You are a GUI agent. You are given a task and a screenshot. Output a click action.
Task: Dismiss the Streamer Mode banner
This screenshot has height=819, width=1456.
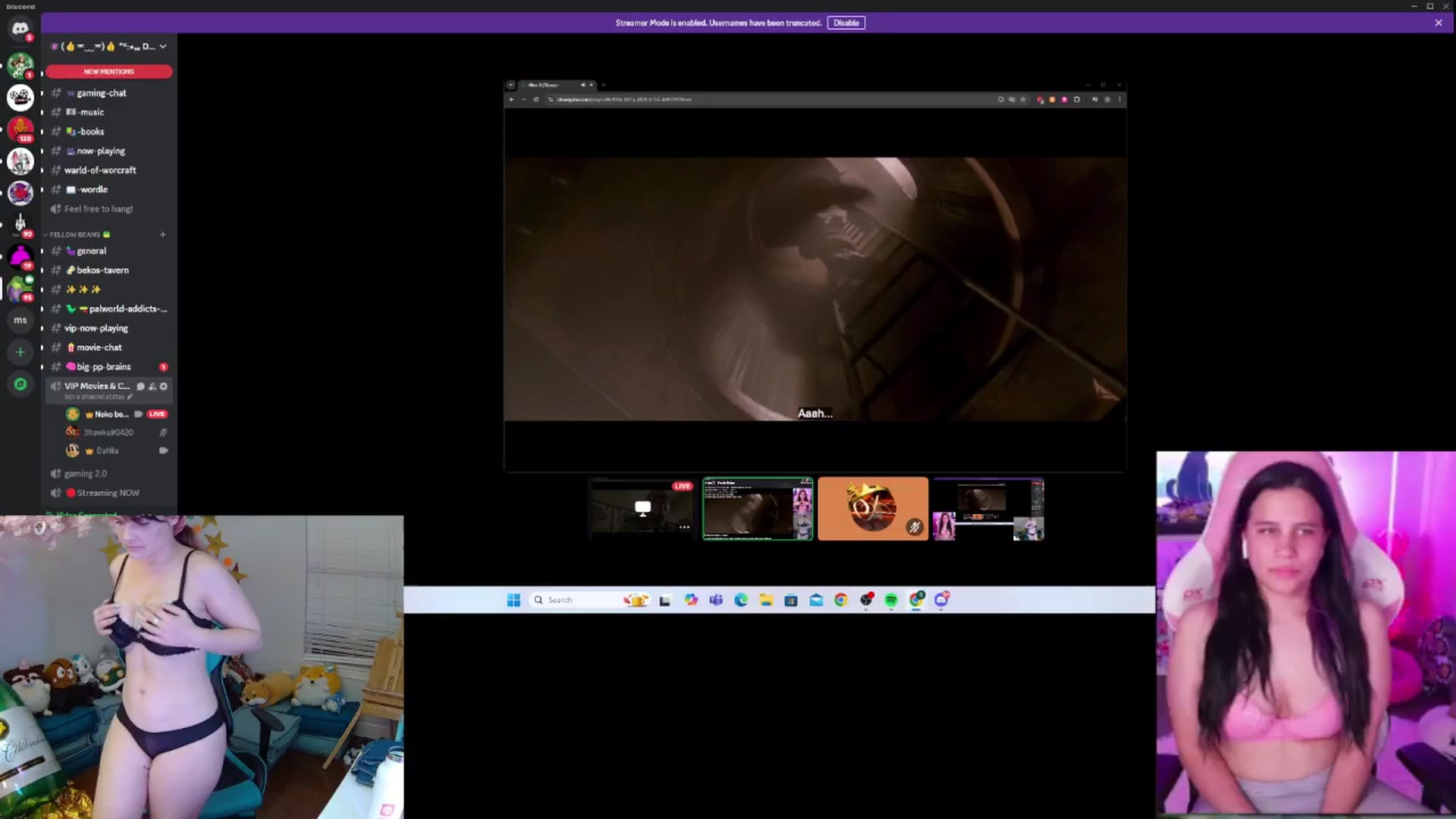(1439, 23)
